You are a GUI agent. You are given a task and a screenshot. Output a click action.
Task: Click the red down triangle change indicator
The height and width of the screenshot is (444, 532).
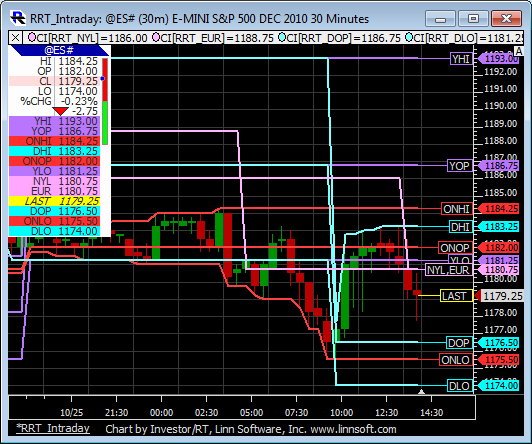point(61,111)
